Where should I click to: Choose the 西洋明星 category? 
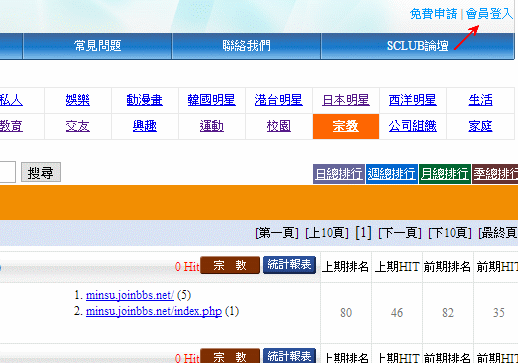(413, 100)
